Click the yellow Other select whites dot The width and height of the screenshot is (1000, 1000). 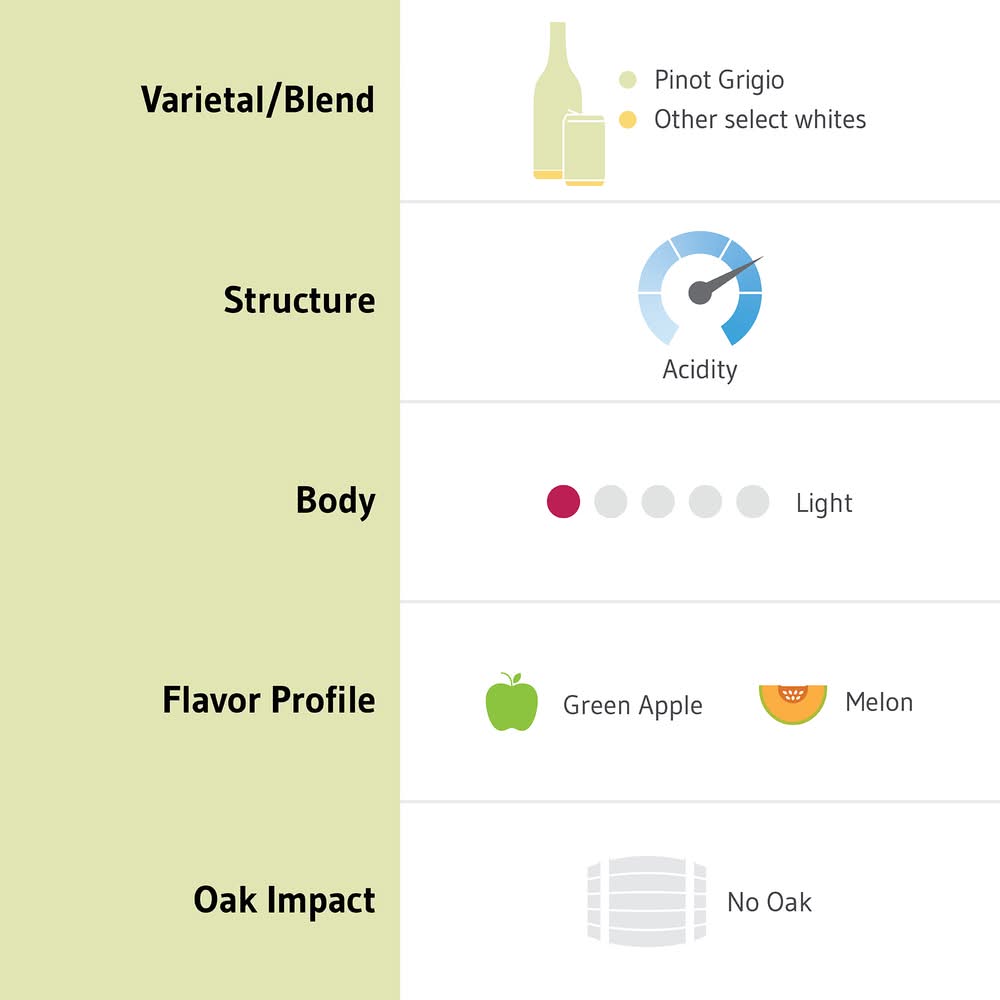[628, 120]
